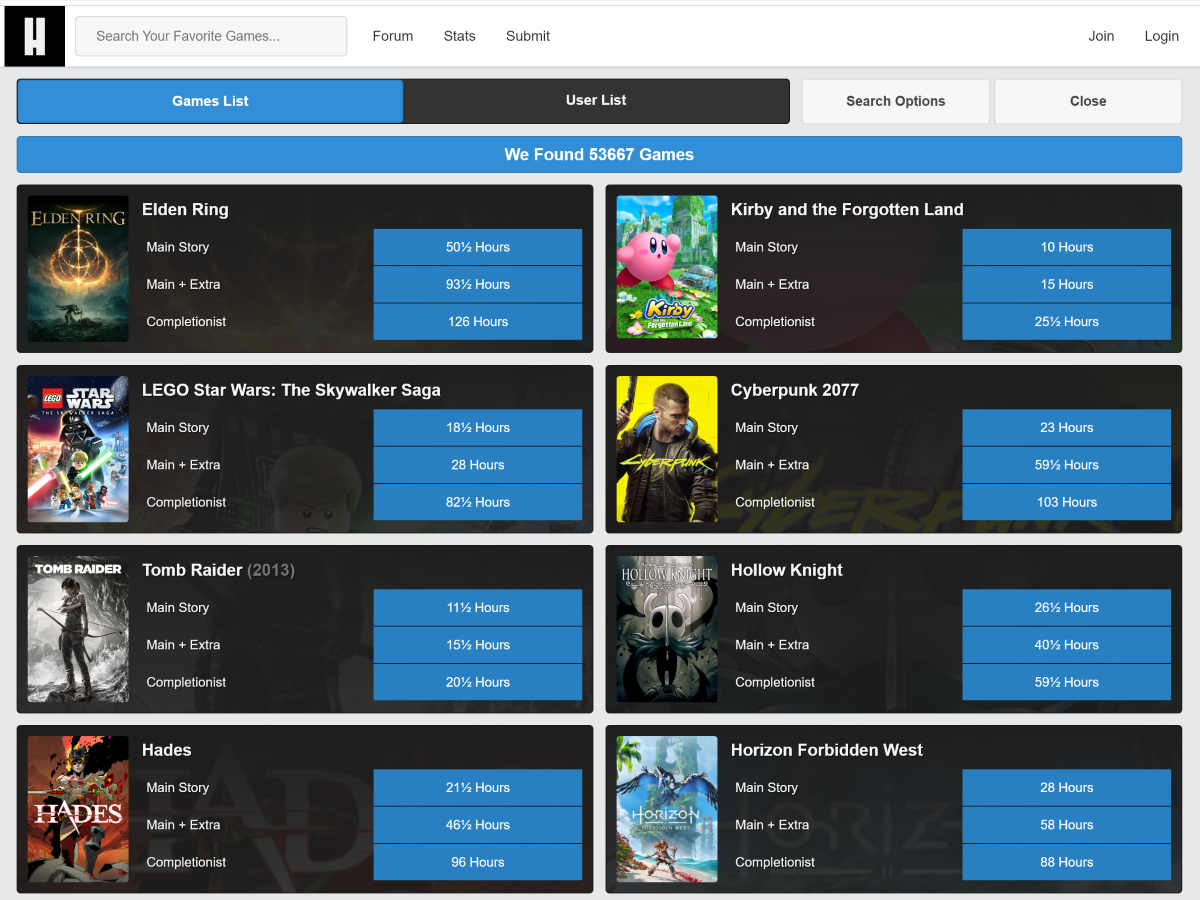
Task: Switch to the Games List tab
Action: [x=210, y=101]
